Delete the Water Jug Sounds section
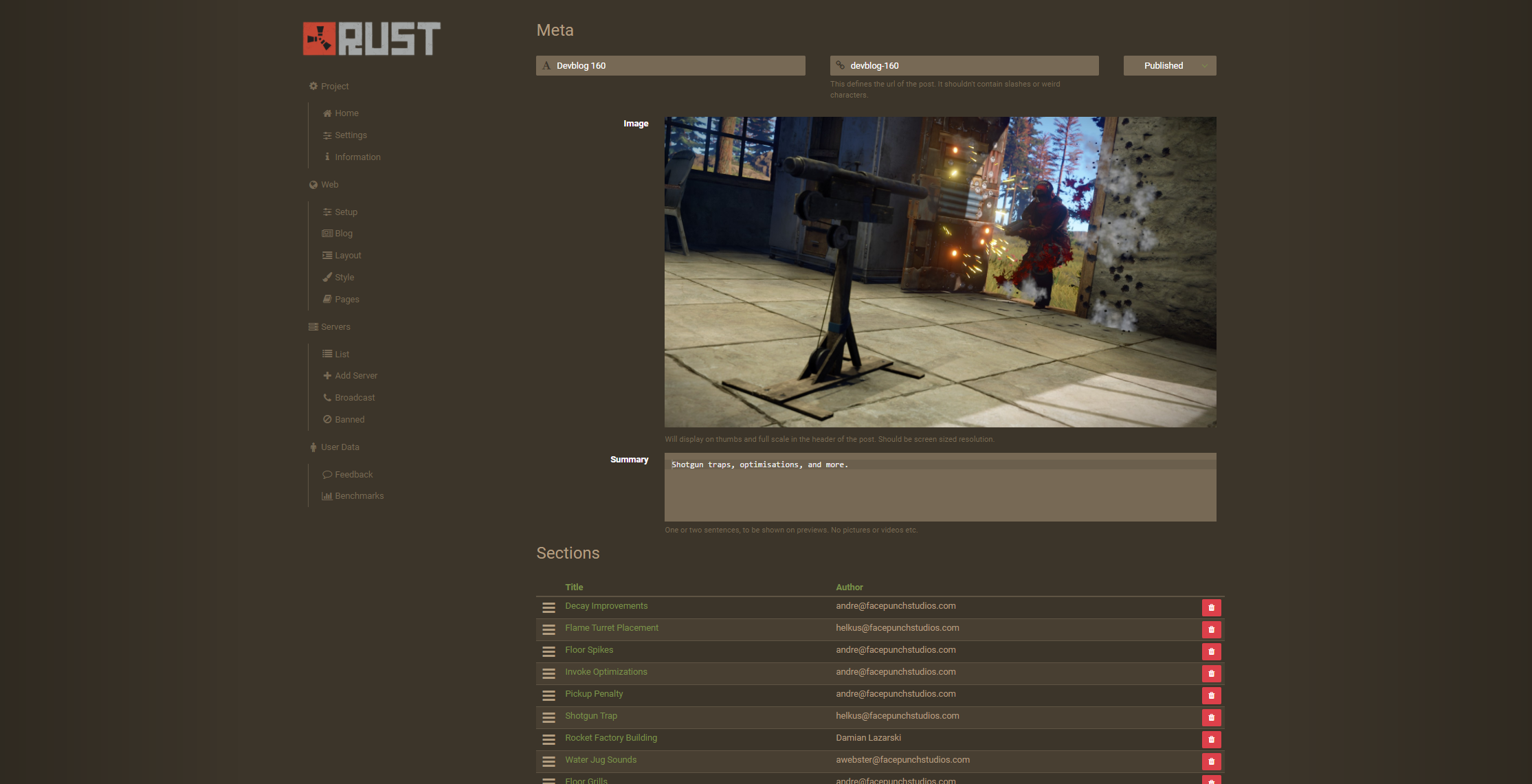The height and width of the screenshot is (784, 1532). coord(1212,761)
